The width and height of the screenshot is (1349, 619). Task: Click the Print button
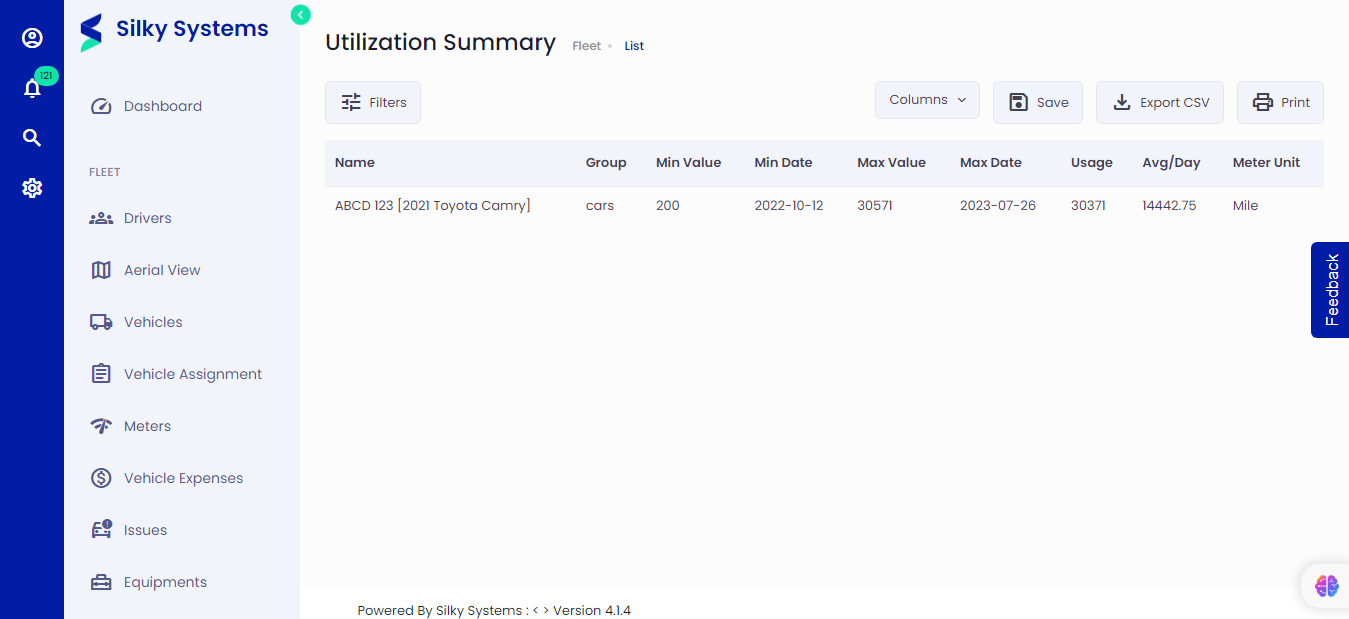[x=1280, y=102]
